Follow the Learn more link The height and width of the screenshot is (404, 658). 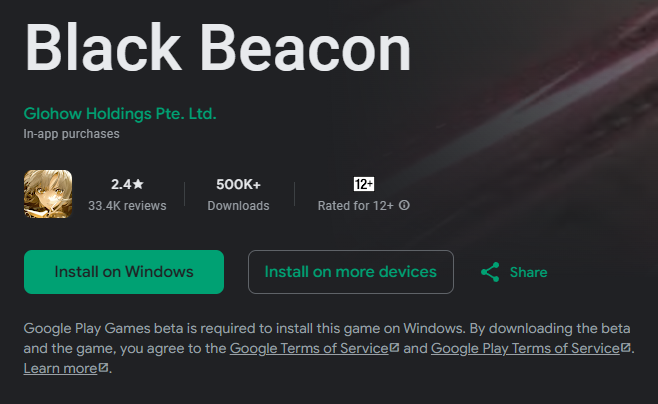[x=60, y=368]
